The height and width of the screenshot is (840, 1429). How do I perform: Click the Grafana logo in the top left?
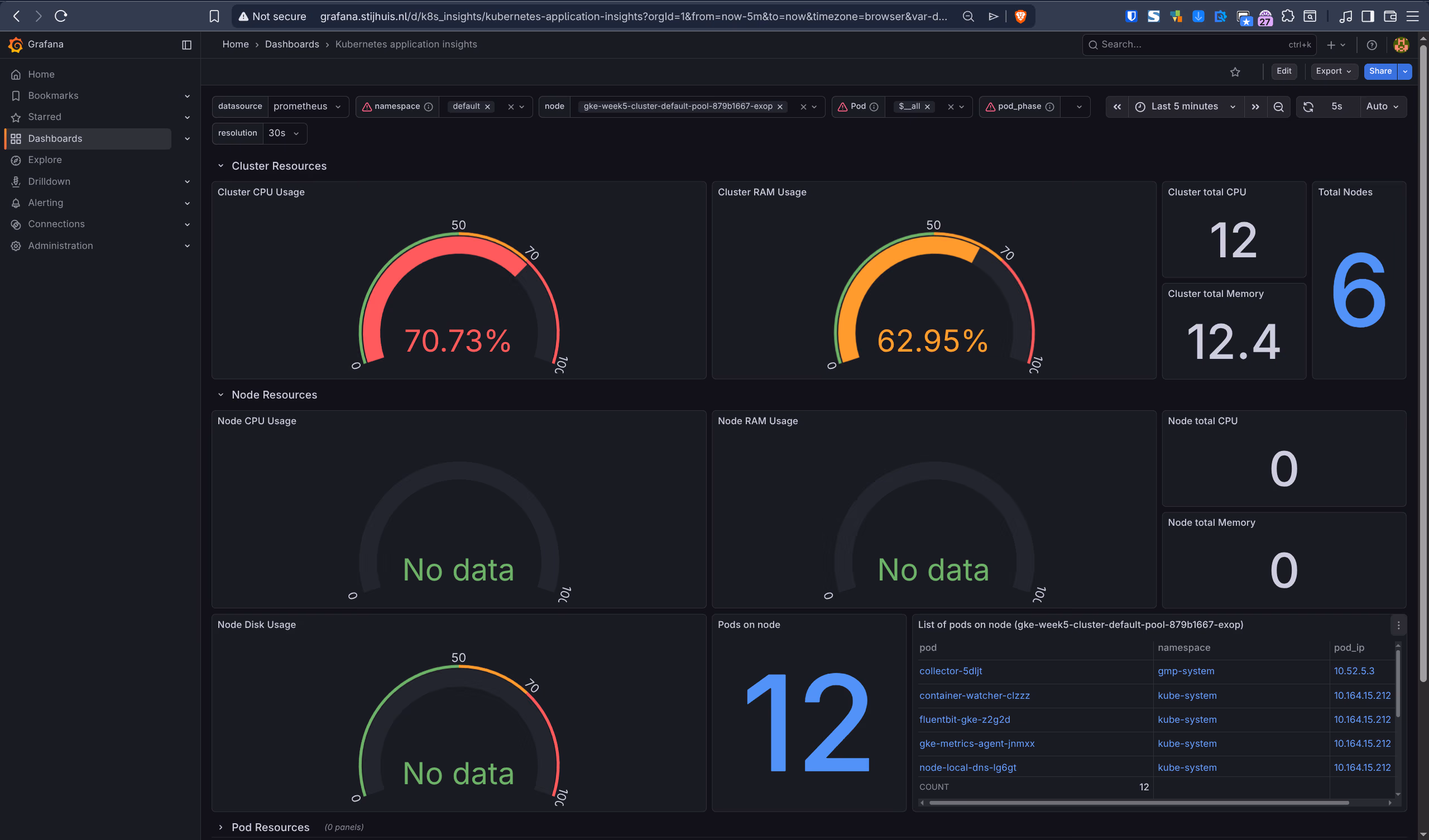tap(16, 44)
